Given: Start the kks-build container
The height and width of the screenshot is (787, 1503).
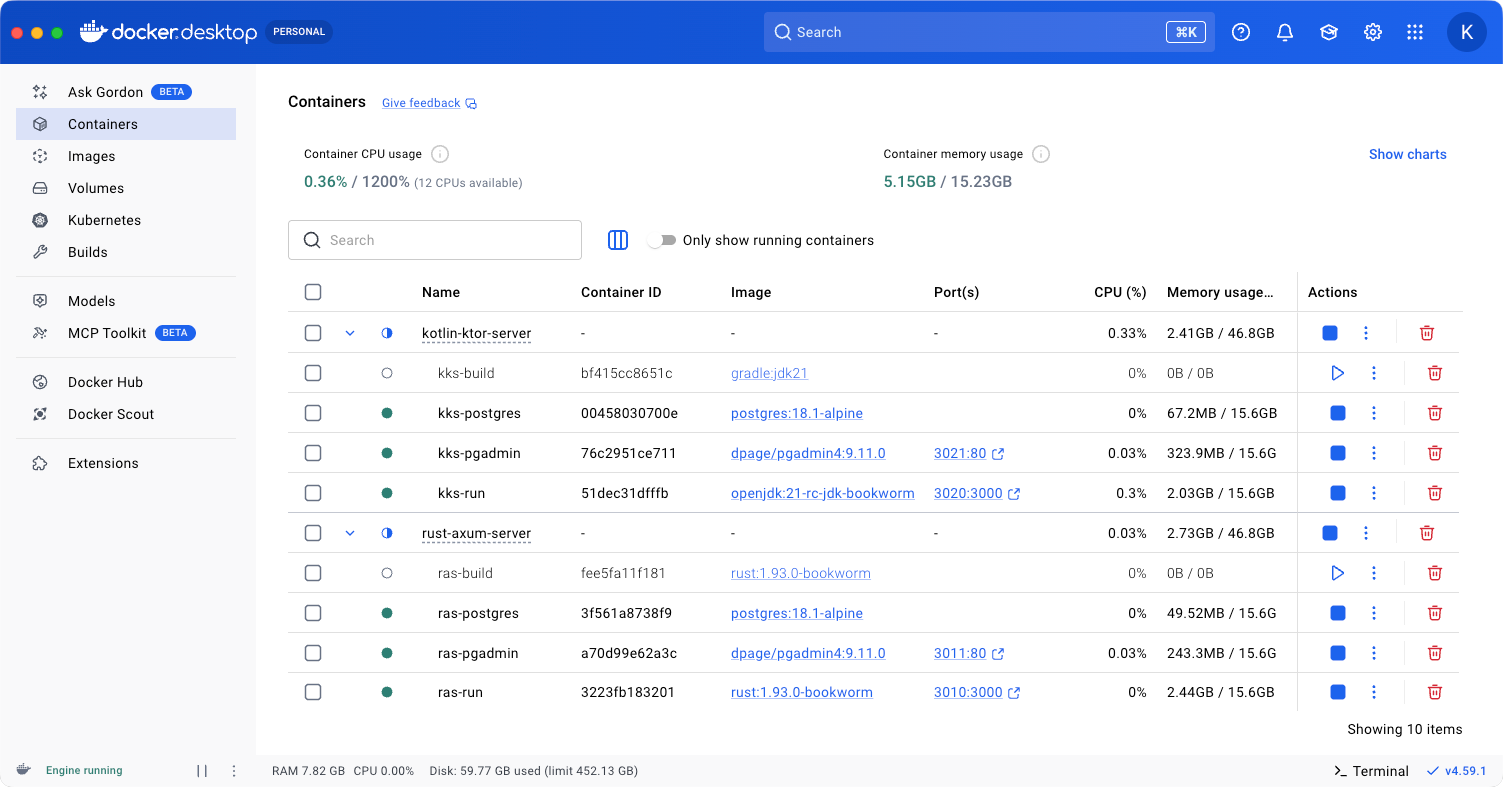Looking at the screenshot, I should click(1338, 373).
